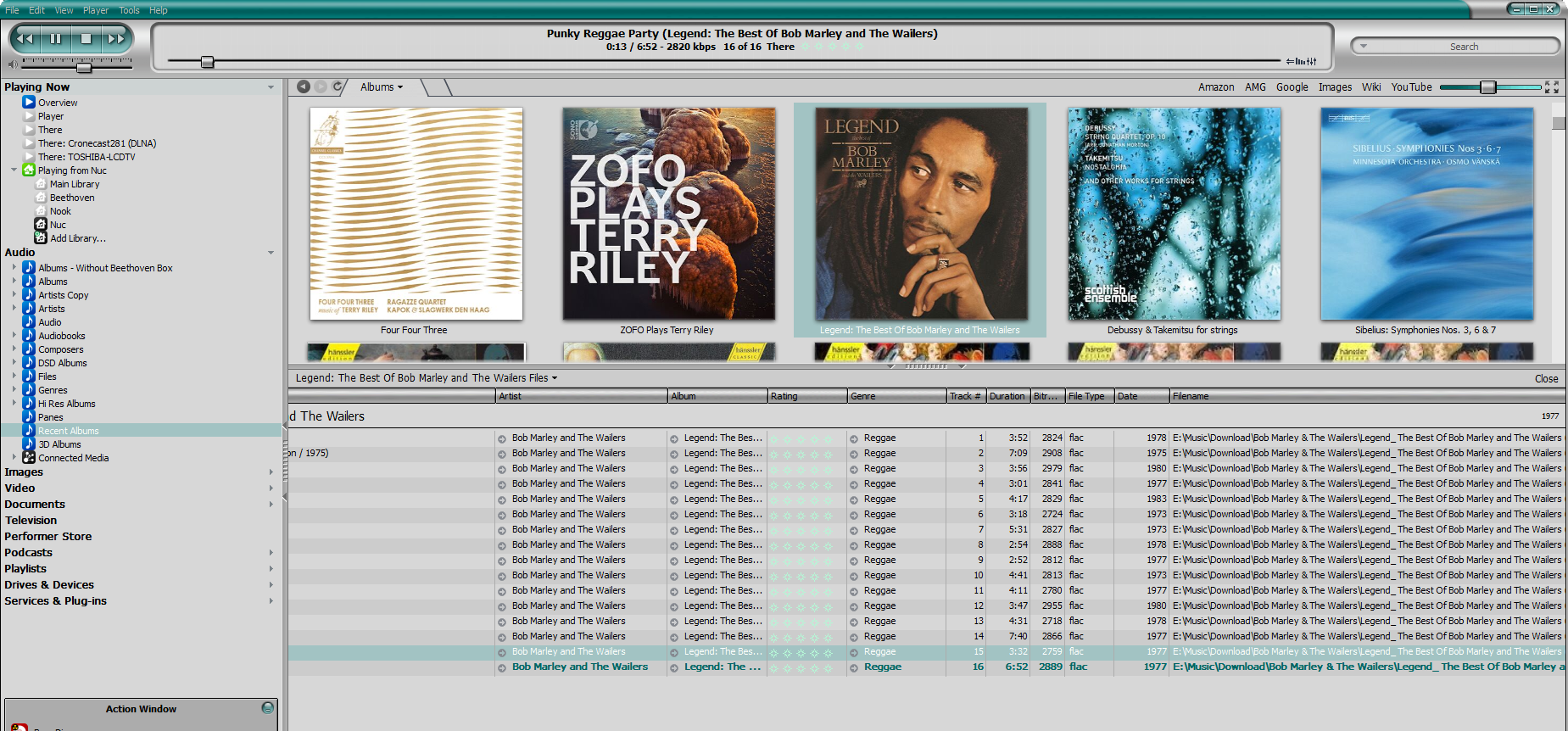This screenshot has height=731, width=1568.
Task: Open the DSD Albums view
Action: (63, 363)
